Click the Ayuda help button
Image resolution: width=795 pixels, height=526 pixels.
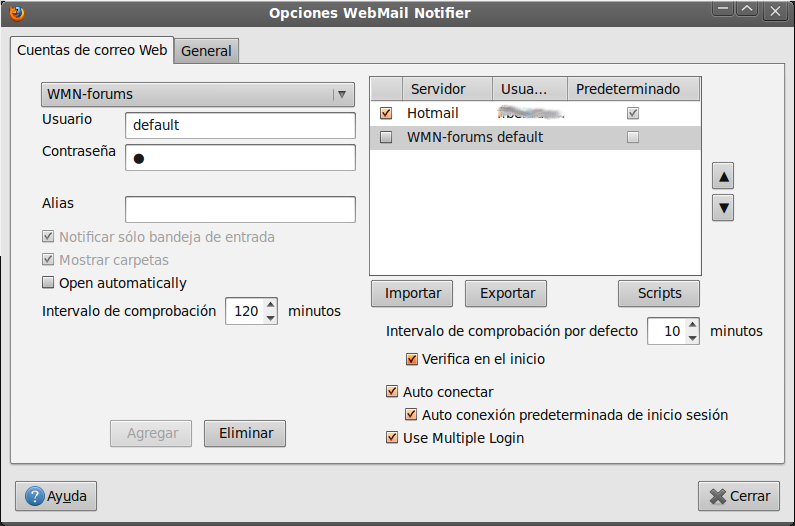point(56,496)
